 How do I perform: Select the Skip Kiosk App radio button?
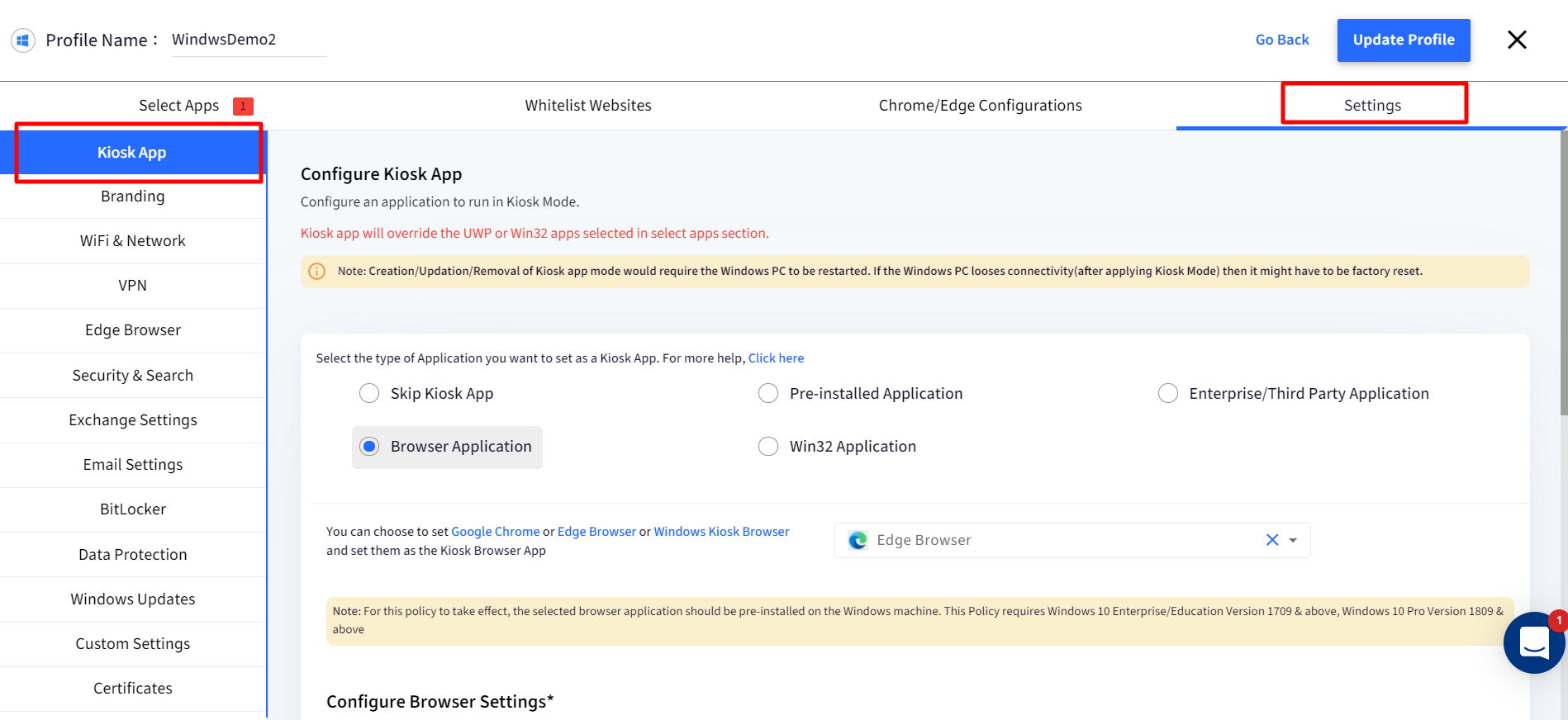point(369,394)
